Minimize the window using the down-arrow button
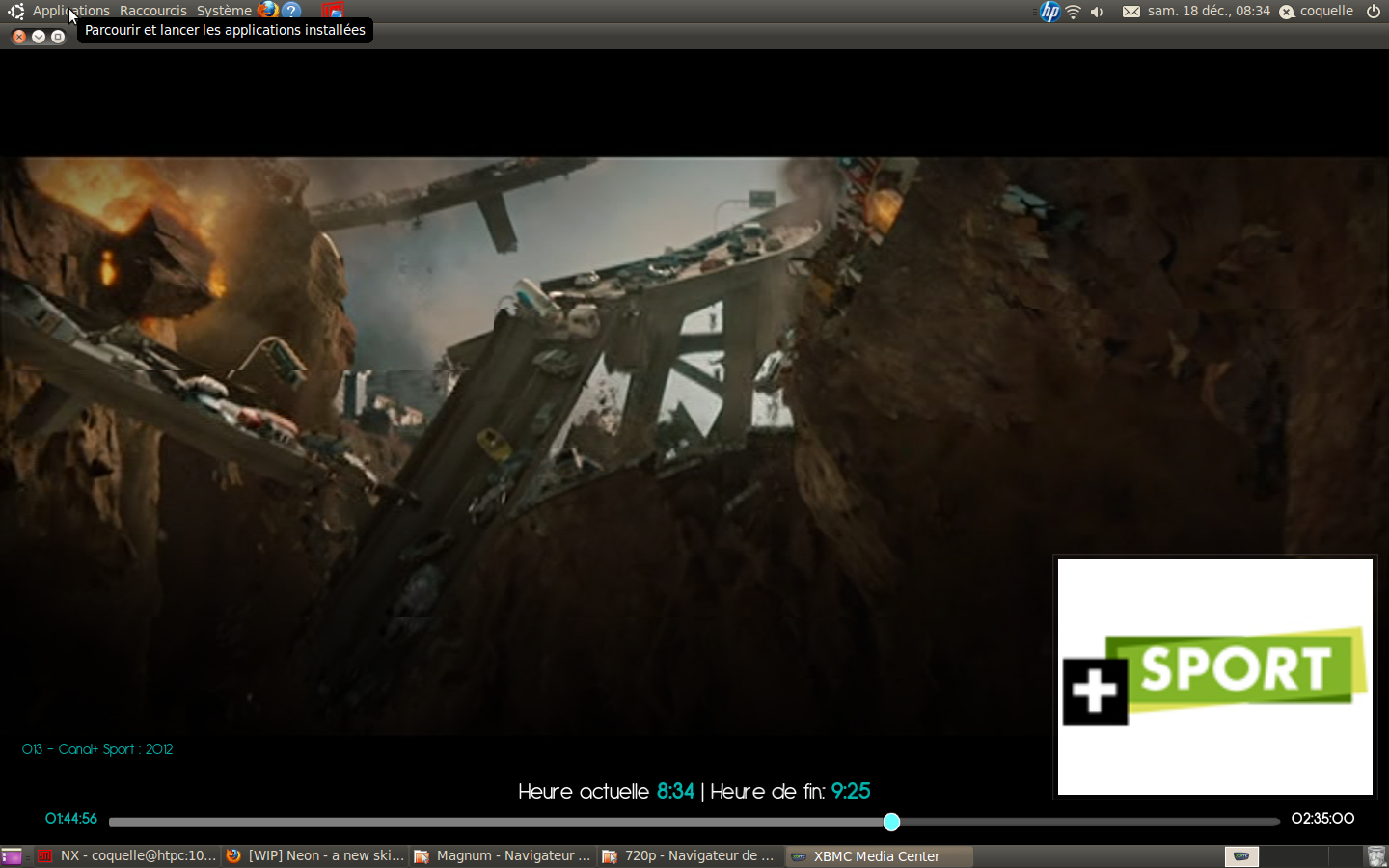The width and height of the screenshot is (1389, 868). (39, 37)
